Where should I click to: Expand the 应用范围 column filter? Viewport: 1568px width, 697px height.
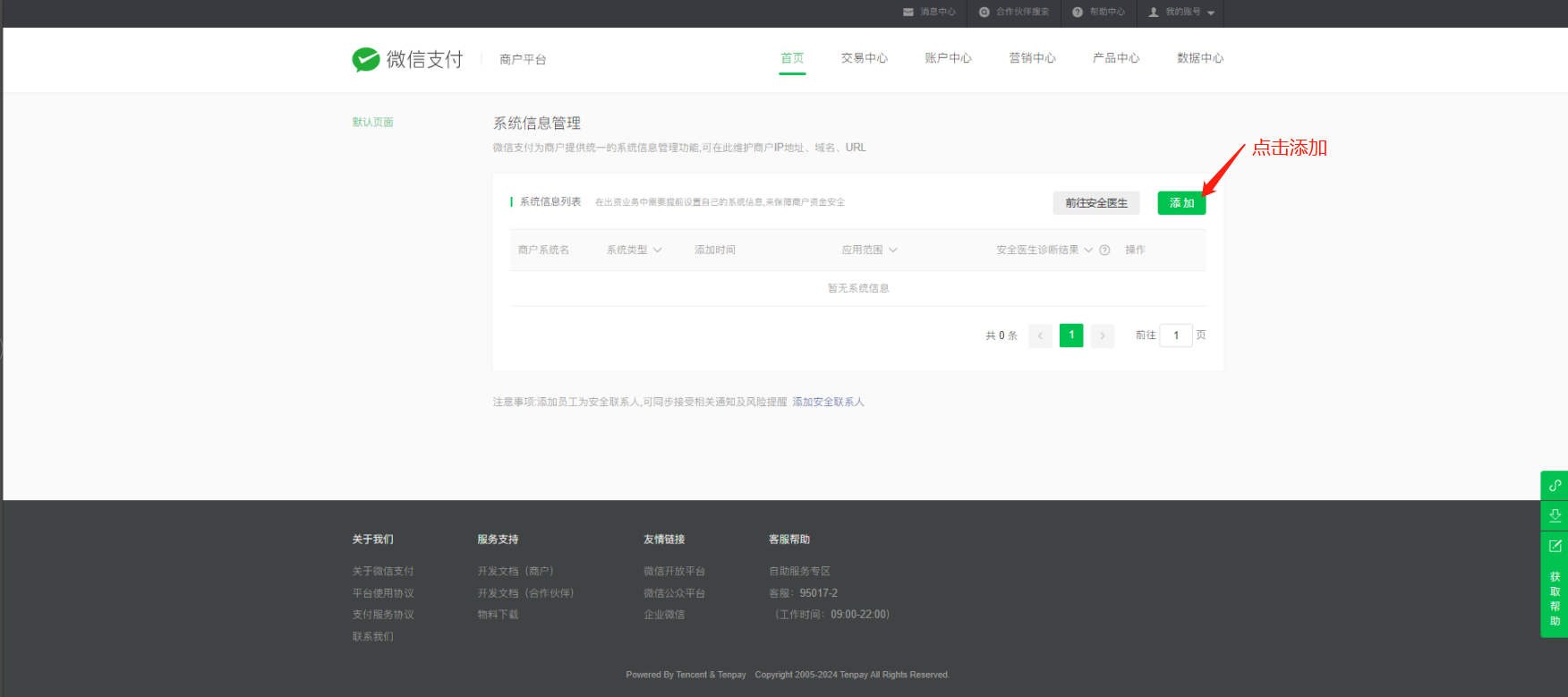click(893, 251)
